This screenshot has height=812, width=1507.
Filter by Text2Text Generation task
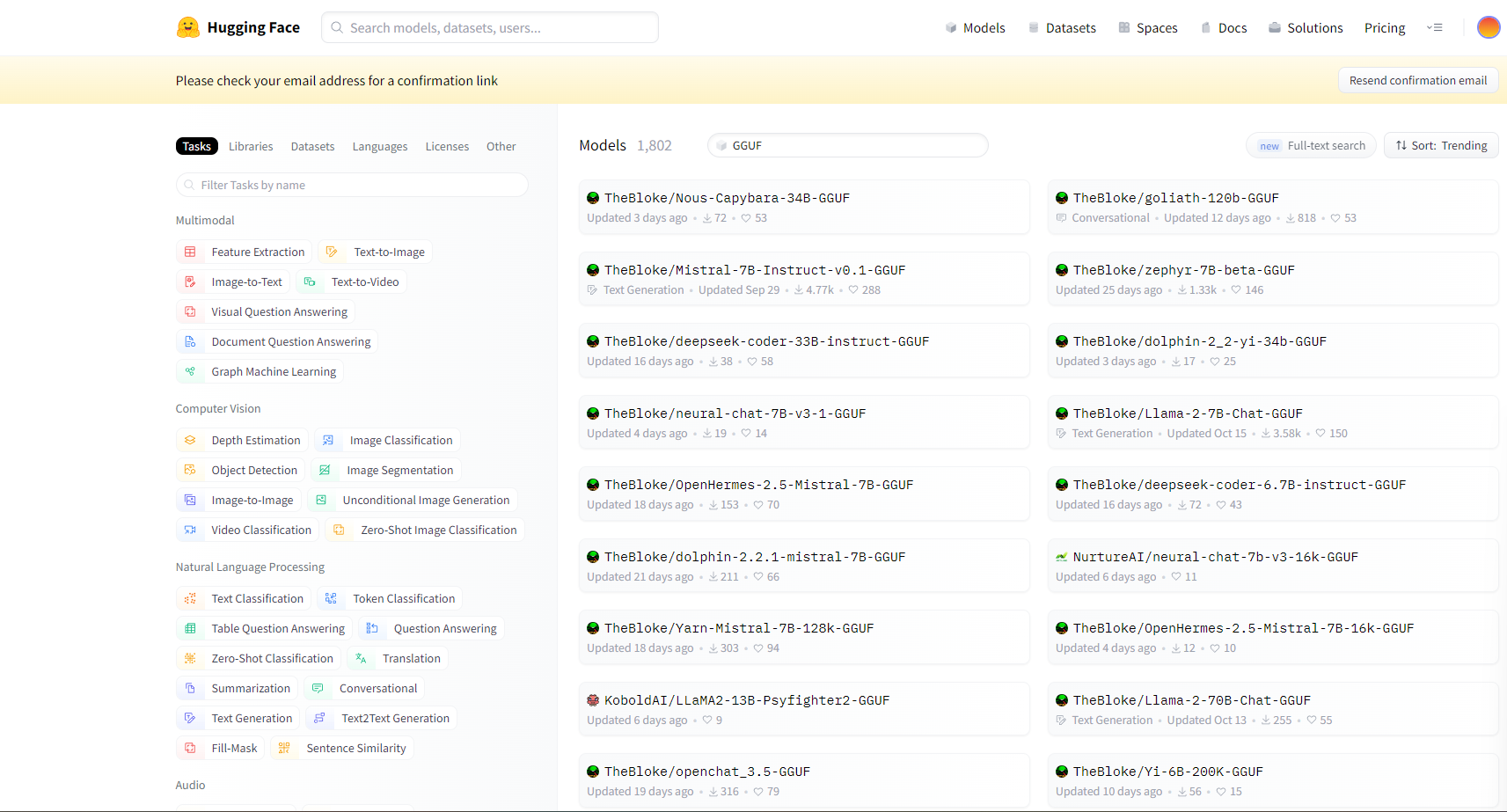tap(381, 718)
